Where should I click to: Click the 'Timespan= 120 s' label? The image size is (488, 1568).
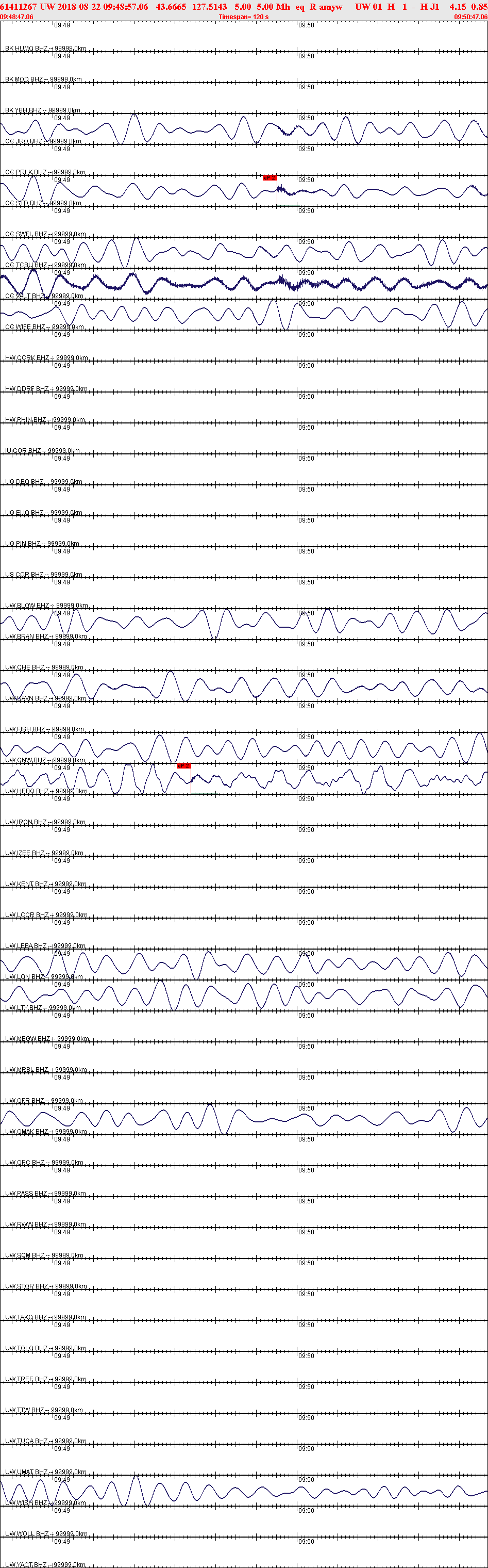click(x=243, y=17)
